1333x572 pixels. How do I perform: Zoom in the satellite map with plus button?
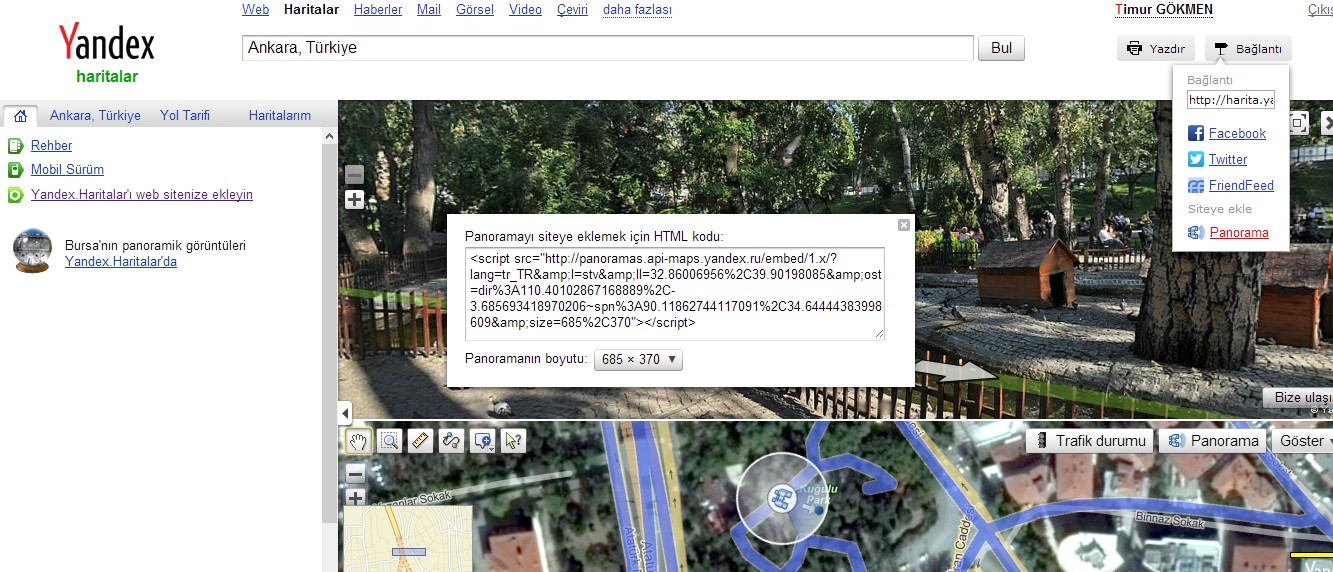coord(355,498)
